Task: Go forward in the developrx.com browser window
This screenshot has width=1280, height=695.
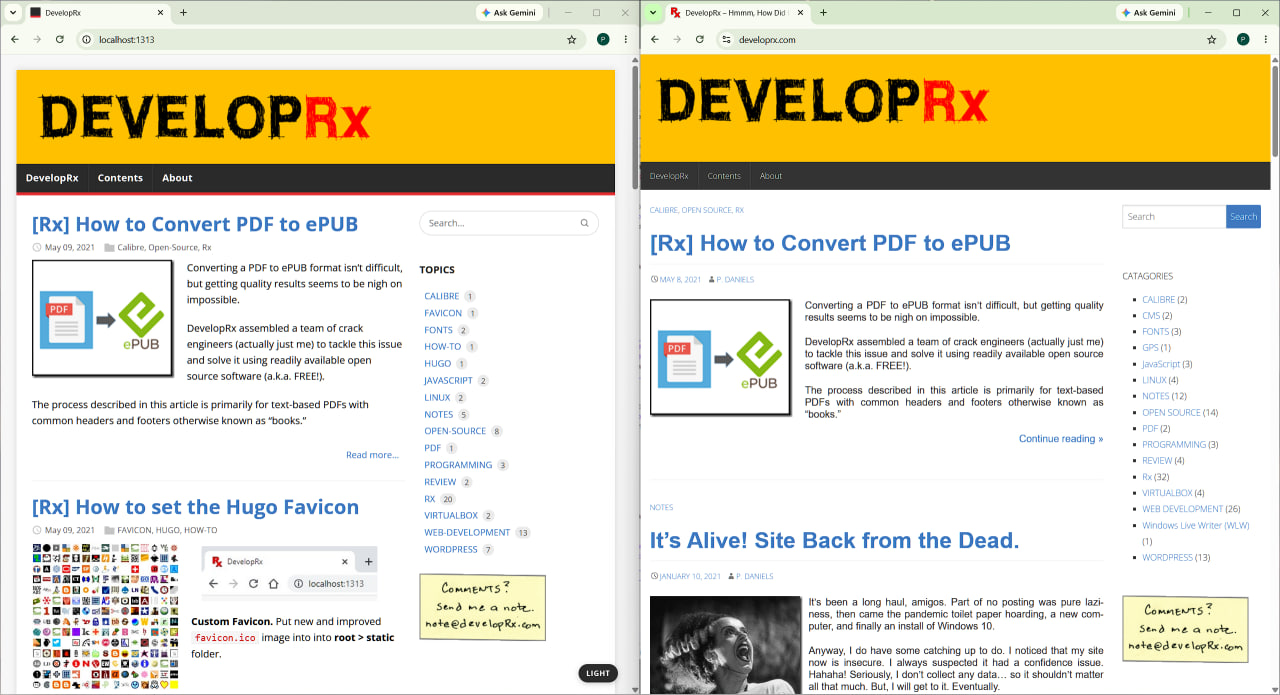Action: 677,39
